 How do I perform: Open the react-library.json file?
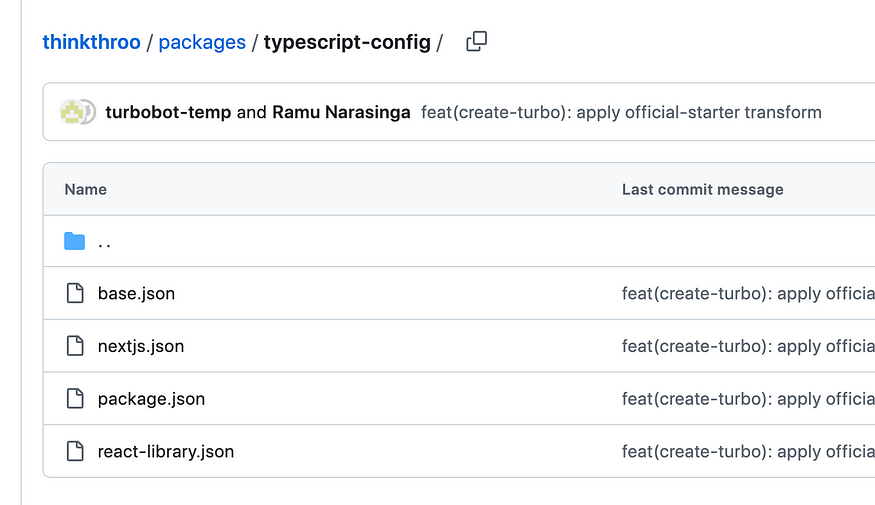pos(166,451)
